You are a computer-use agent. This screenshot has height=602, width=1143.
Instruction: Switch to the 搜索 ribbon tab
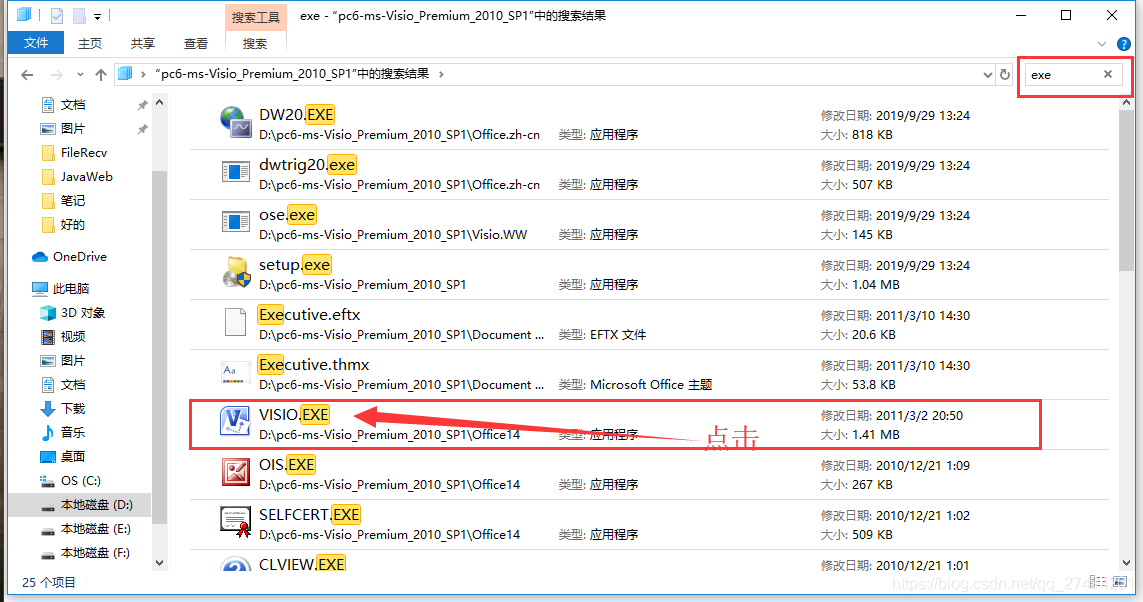[254, 44]
